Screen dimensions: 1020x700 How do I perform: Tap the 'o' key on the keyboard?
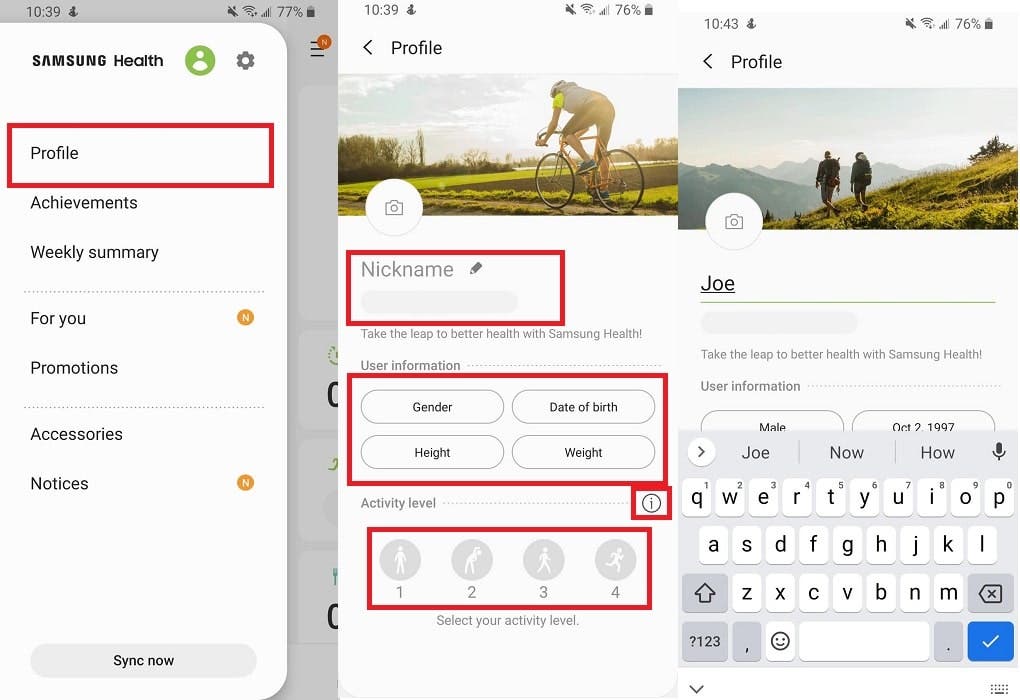point(965,498)
